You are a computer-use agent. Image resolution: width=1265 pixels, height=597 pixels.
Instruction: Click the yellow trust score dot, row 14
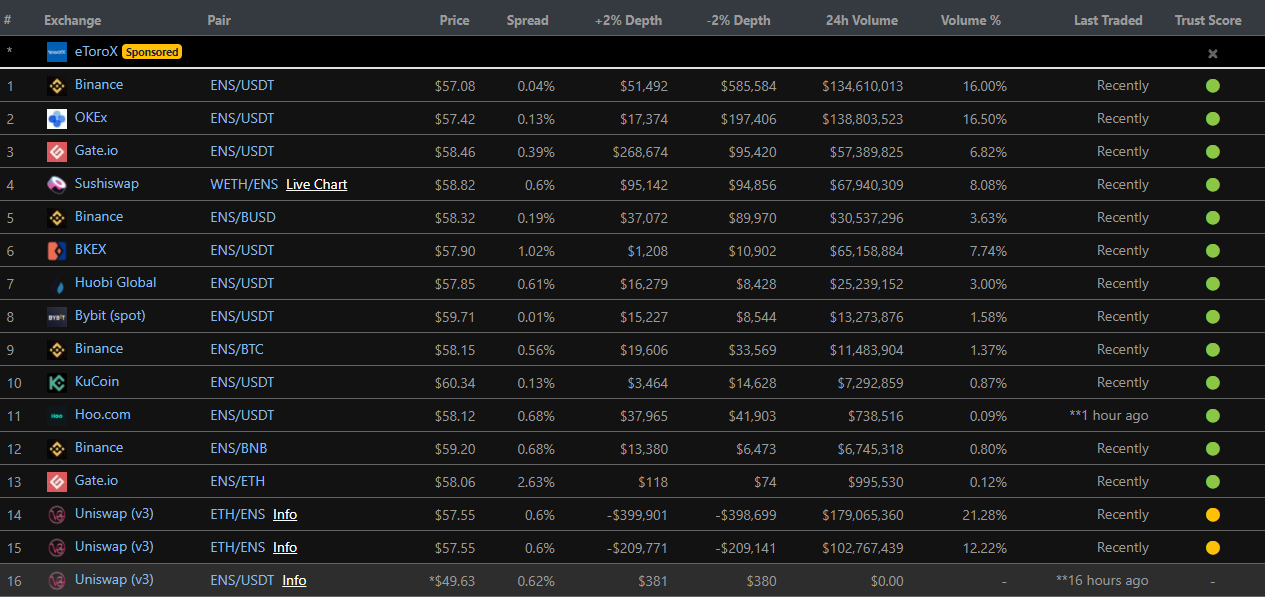point(1212,515)
